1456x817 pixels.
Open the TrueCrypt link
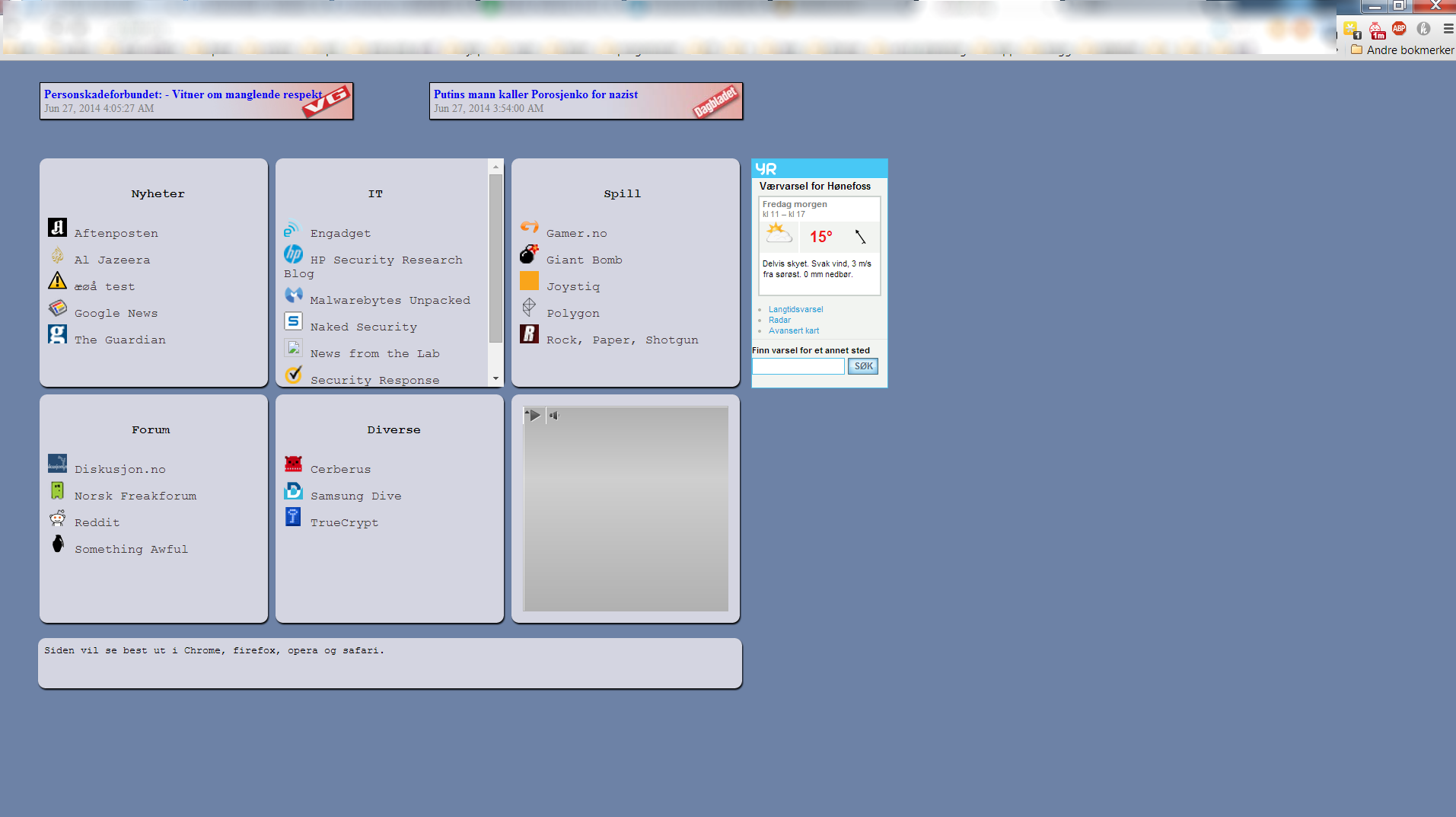pos(345,523)
